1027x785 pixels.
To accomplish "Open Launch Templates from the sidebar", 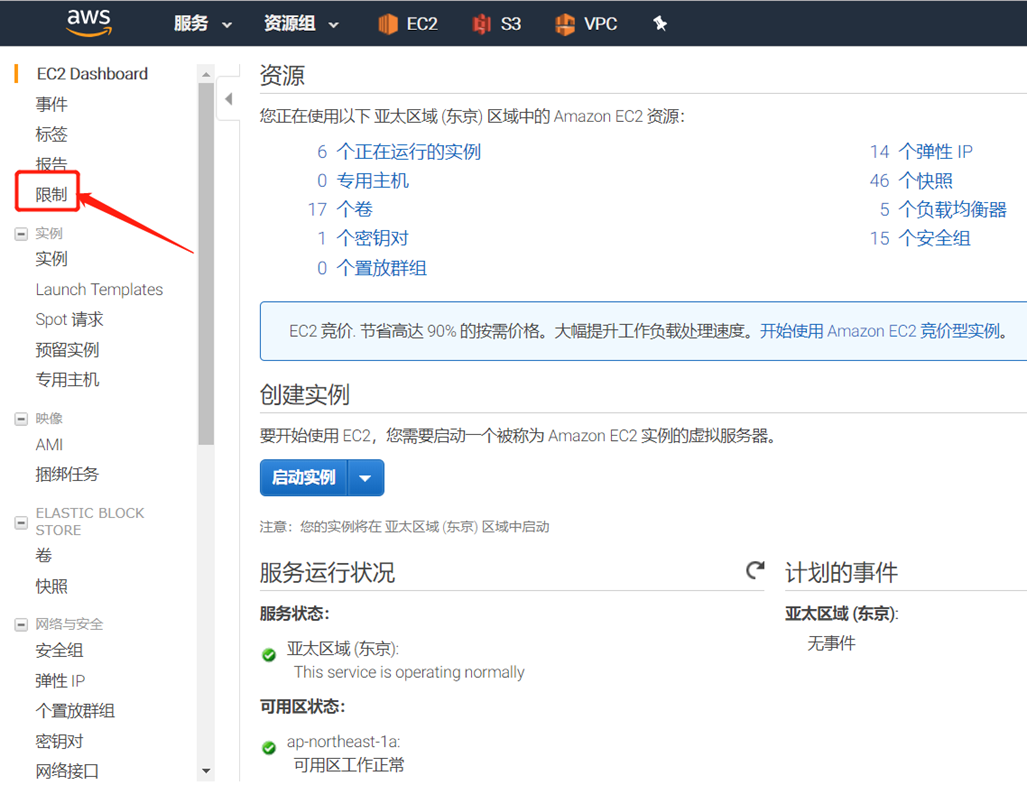I will click(x=99, y=289).
